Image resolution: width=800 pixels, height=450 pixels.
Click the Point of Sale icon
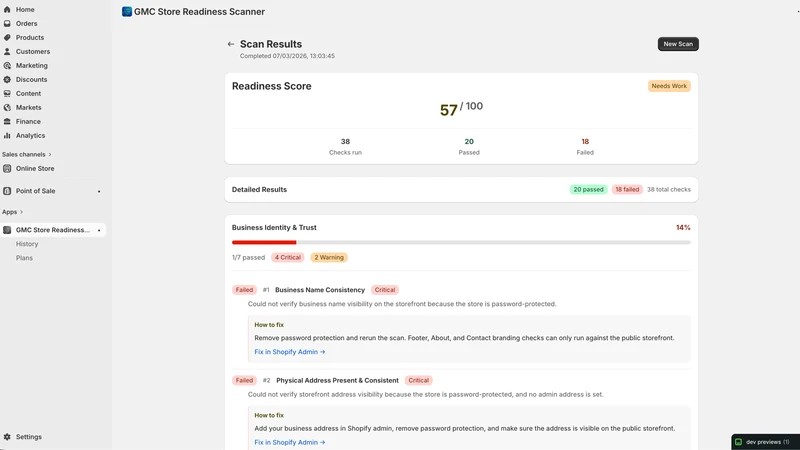[7, 191]
